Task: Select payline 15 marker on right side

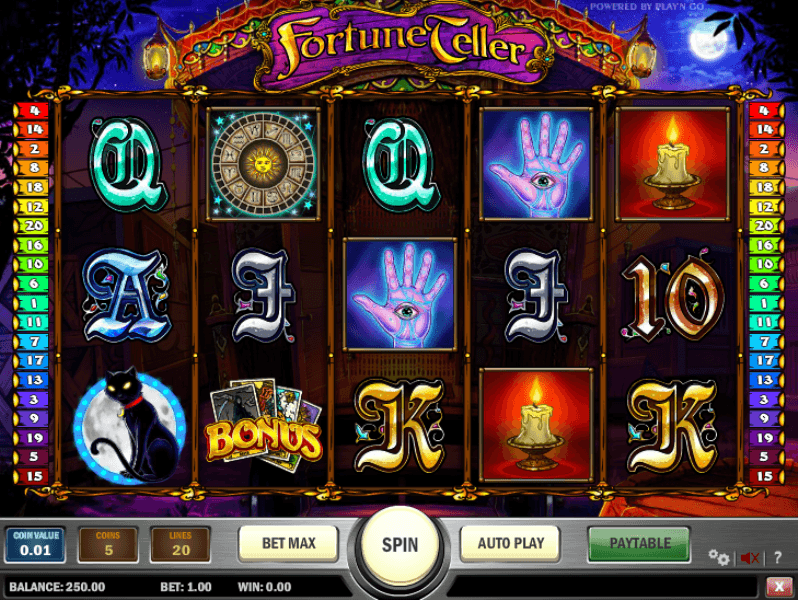Action: point(766,476)
